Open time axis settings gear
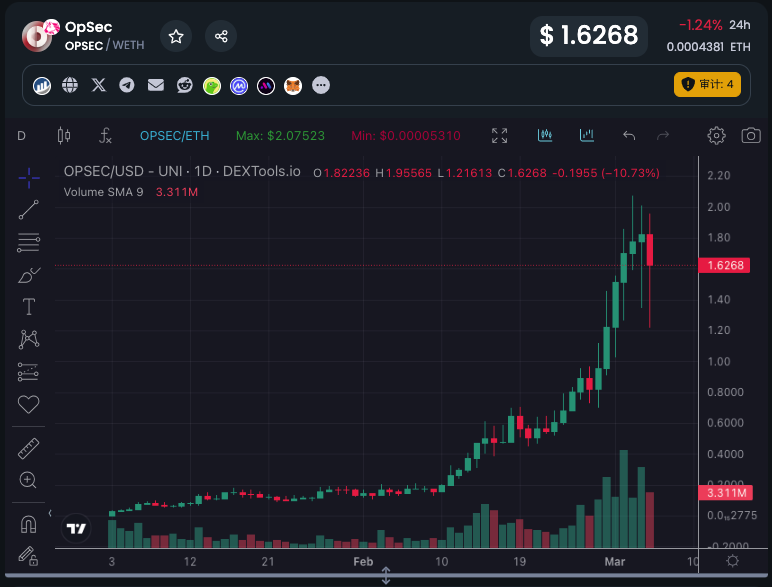772x587 pixels. click(733, 561)
